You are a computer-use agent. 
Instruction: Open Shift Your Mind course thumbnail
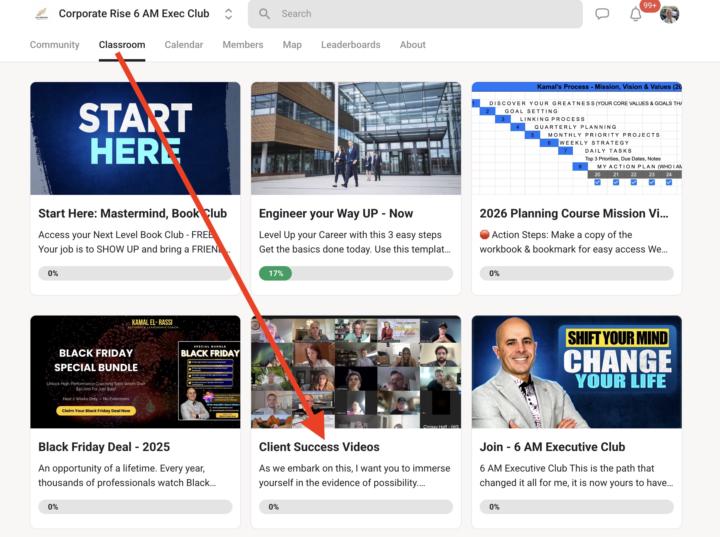tap(576, 372)
